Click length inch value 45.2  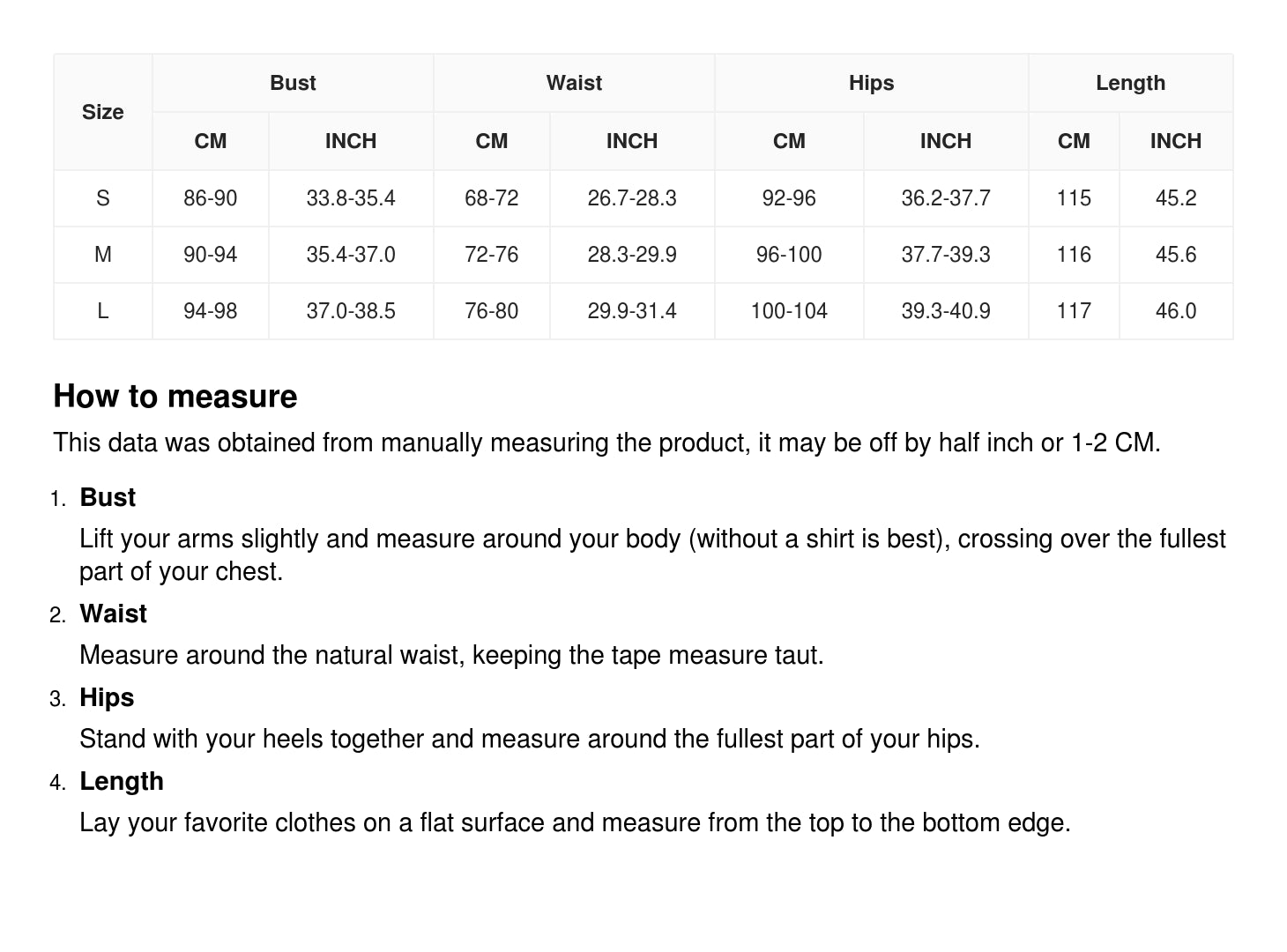tap(1176, 198)
